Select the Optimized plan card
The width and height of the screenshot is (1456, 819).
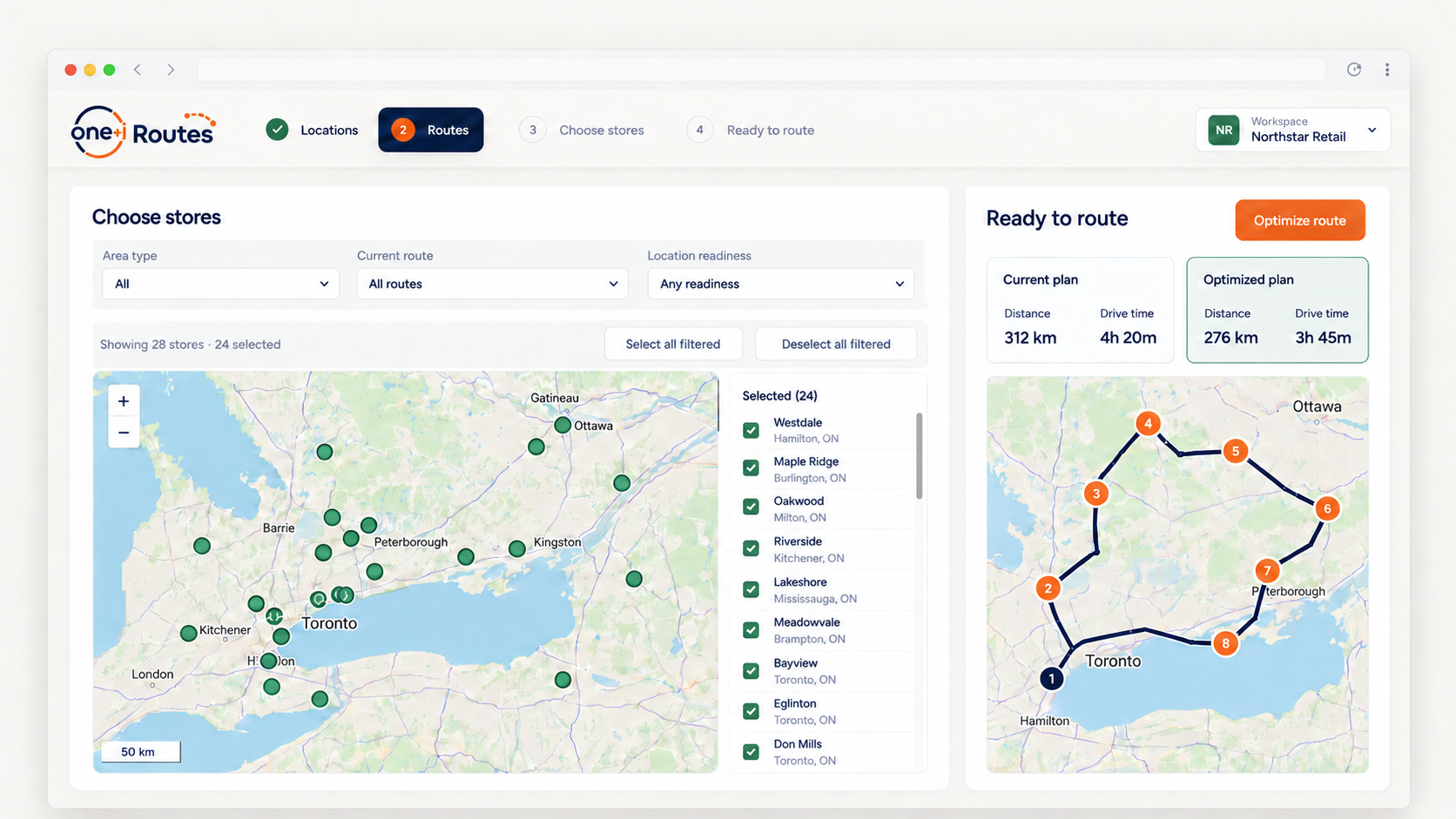pyautogui.click(x=1277, y=310)
